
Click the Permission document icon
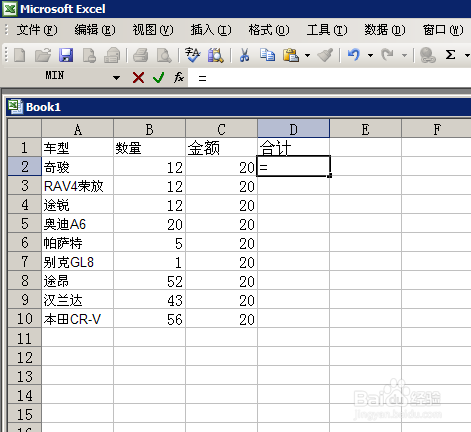coord(89,55)
